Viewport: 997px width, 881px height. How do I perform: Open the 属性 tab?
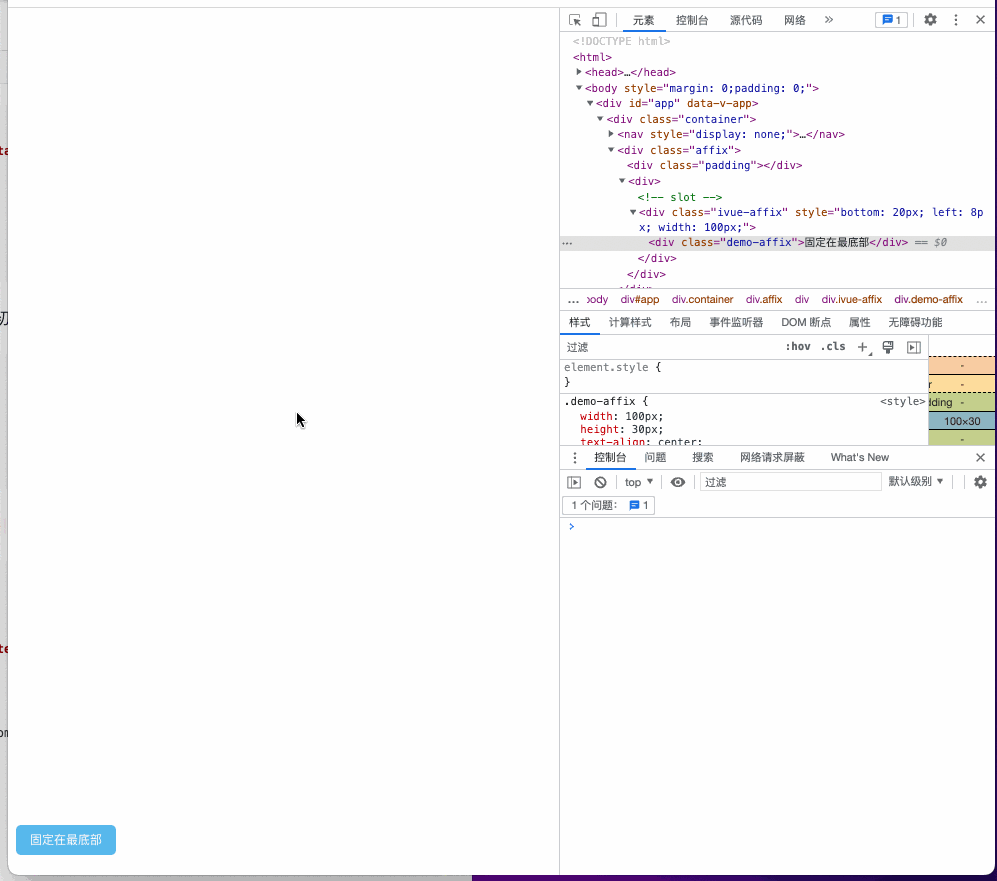[x=860, y=322]
